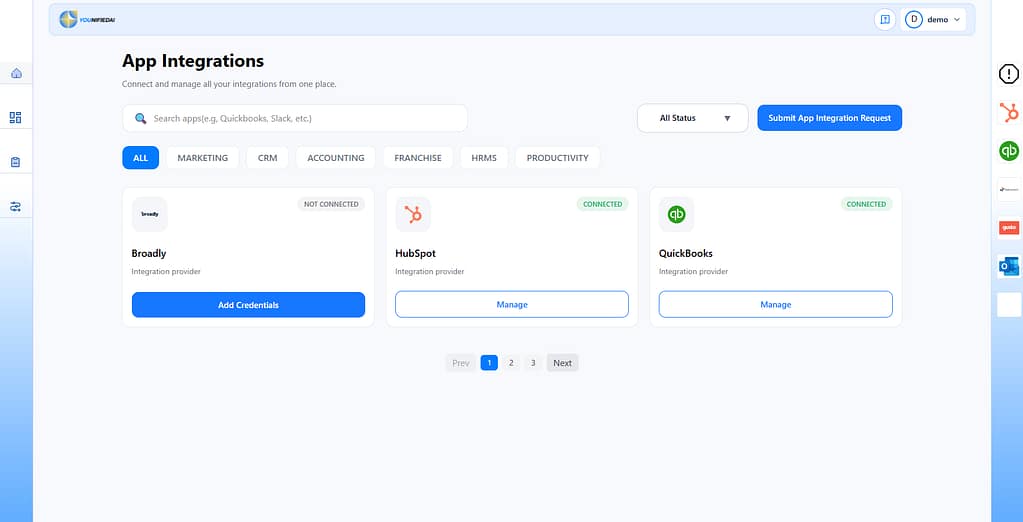Open the All Status dropdown

[x=692, y=118]
